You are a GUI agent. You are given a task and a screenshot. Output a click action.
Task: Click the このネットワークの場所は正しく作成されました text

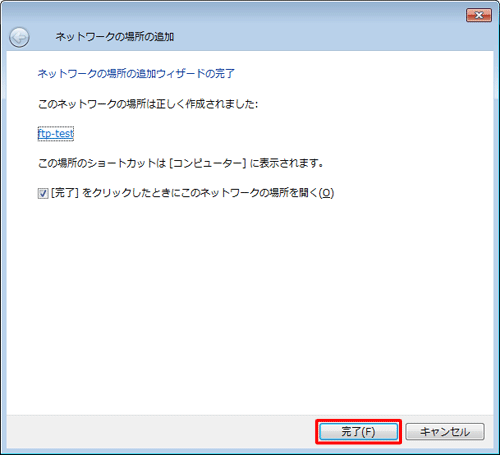[148, 104]
